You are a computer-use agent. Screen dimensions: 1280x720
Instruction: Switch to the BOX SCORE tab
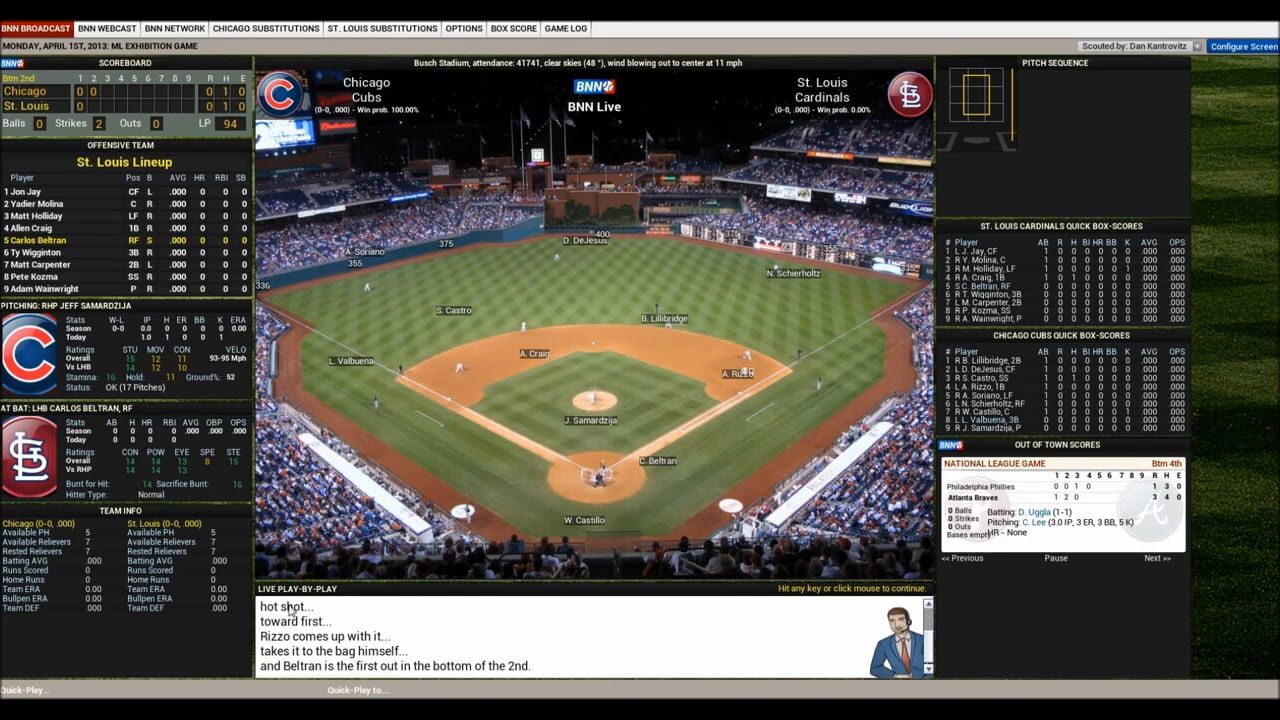pyautogui.click(x=513, y=28)
